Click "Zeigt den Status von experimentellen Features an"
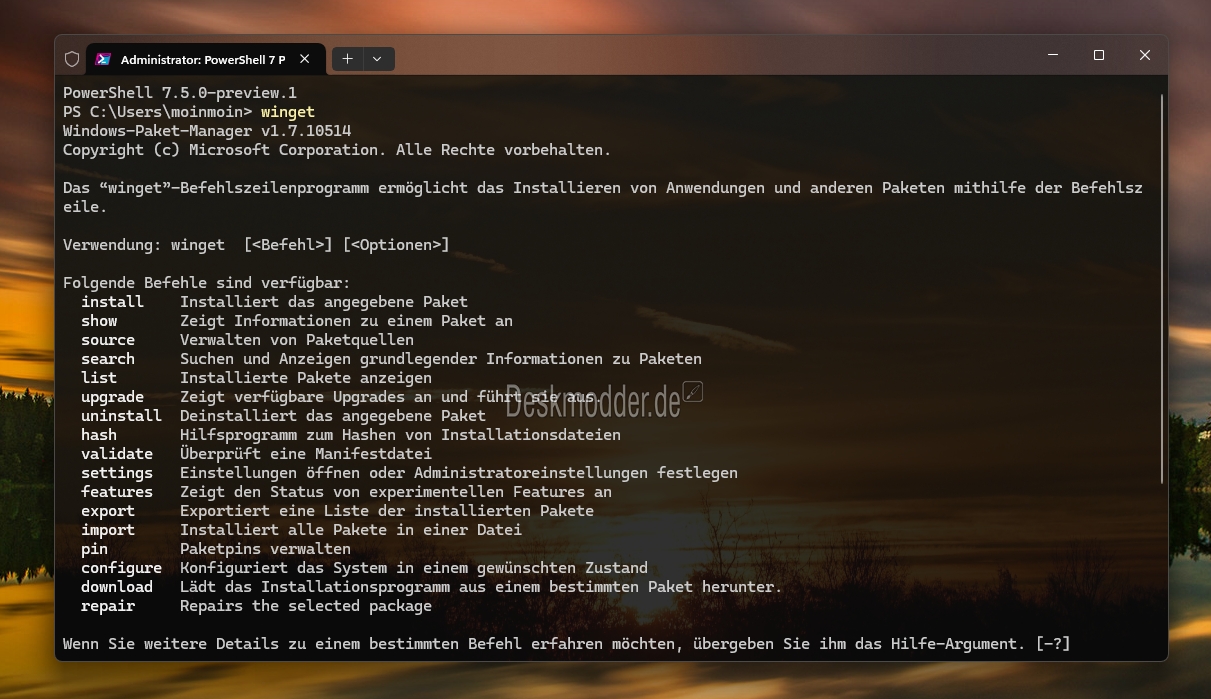The height and width of the screenshot is (699, 1211). tap(396, 492)
